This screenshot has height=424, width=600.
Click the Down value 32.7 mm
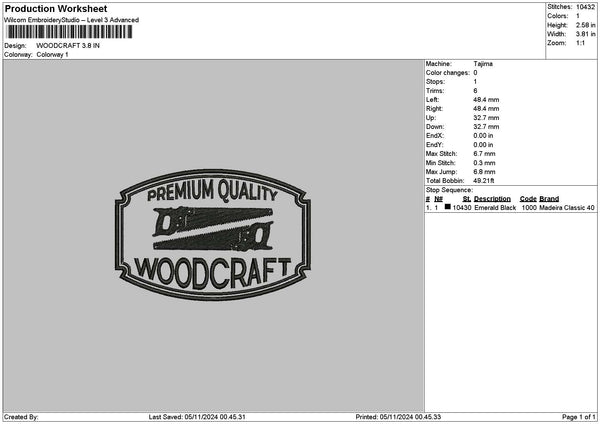click(x=486, y=127)
